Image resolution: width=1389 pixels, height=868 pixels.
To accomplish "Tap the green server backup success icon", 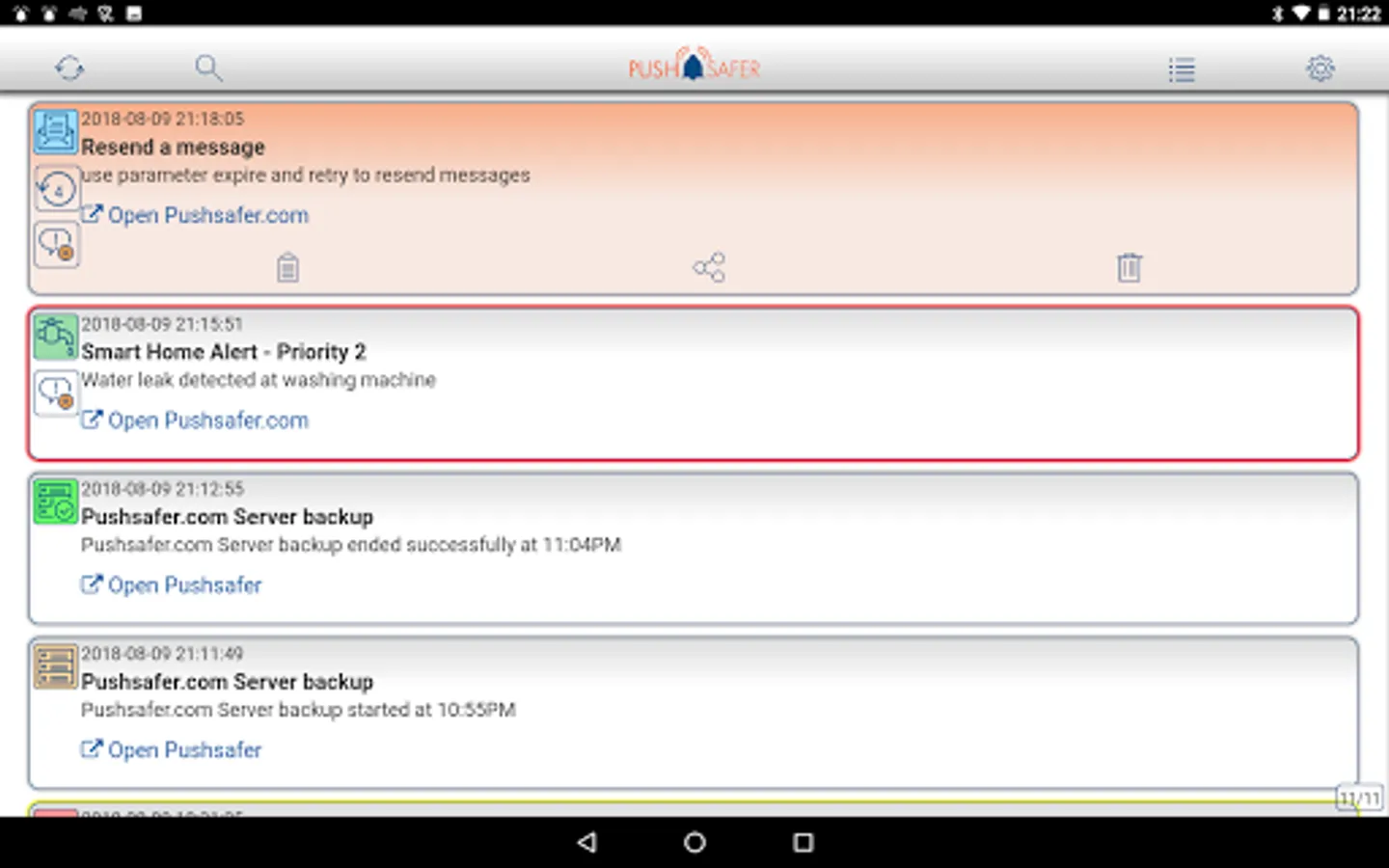I will click(x=56, y=502).
